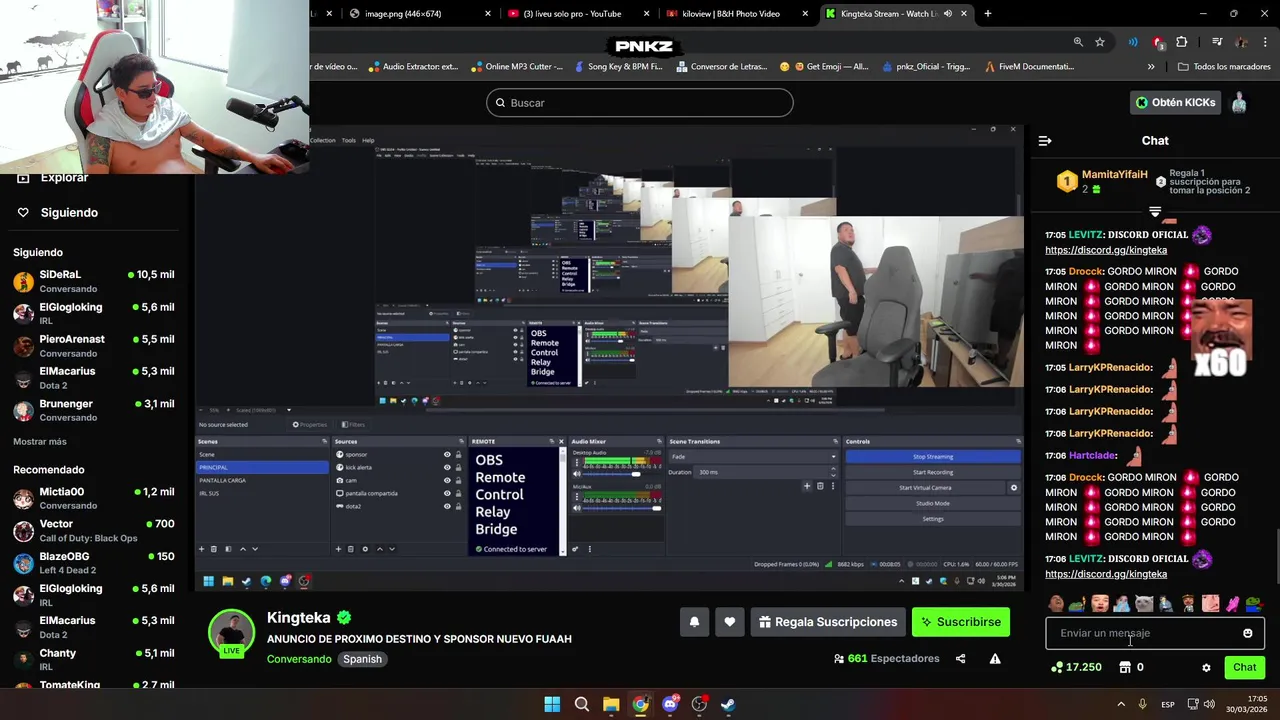The width and height of the screenshot is (1280, 720).
Task: Bookmark this page with the star icon
Action: 1100,42
